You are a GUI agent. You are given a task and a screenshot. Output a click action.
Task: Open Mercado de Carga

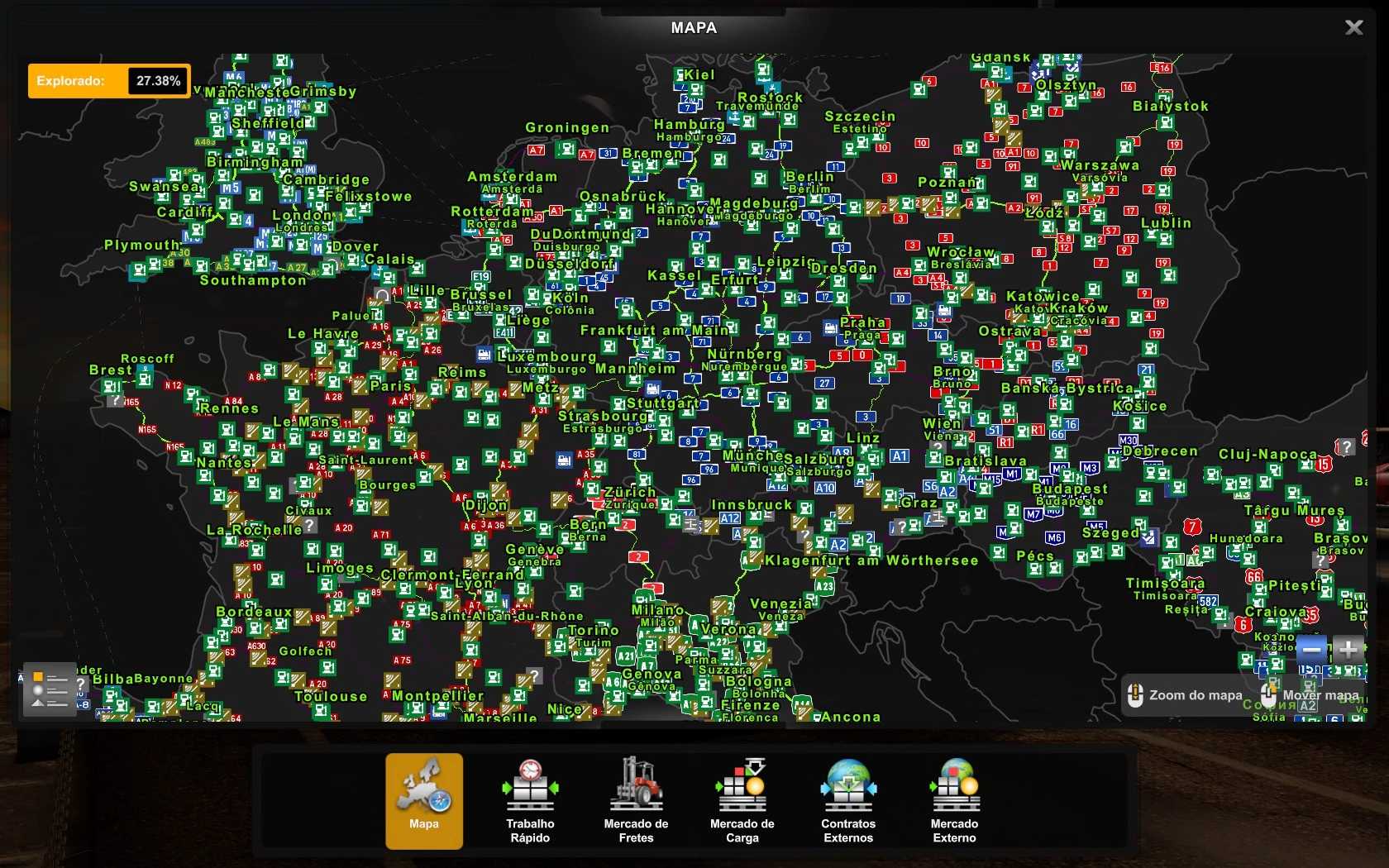point(742,800)
